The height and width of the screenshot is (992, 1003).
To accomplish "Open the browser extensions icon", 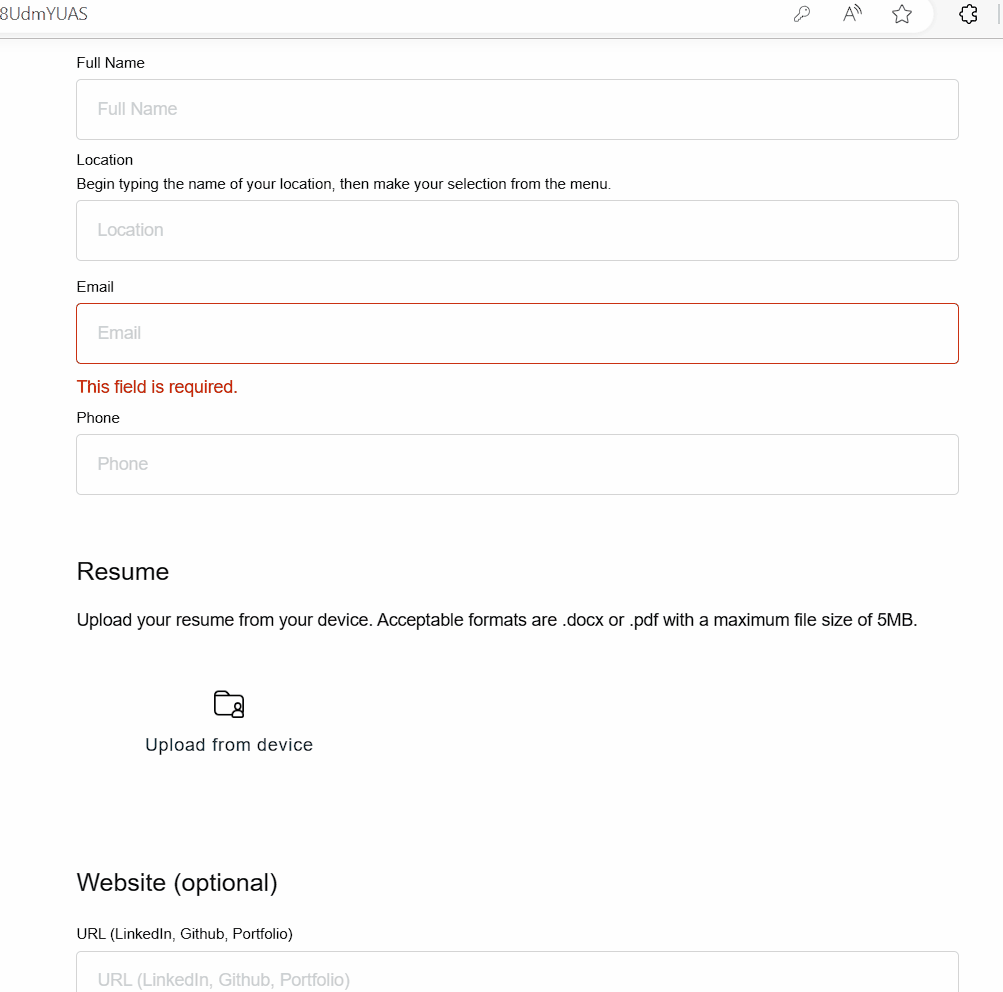I will pyautogui.click(x=967, y=14).
